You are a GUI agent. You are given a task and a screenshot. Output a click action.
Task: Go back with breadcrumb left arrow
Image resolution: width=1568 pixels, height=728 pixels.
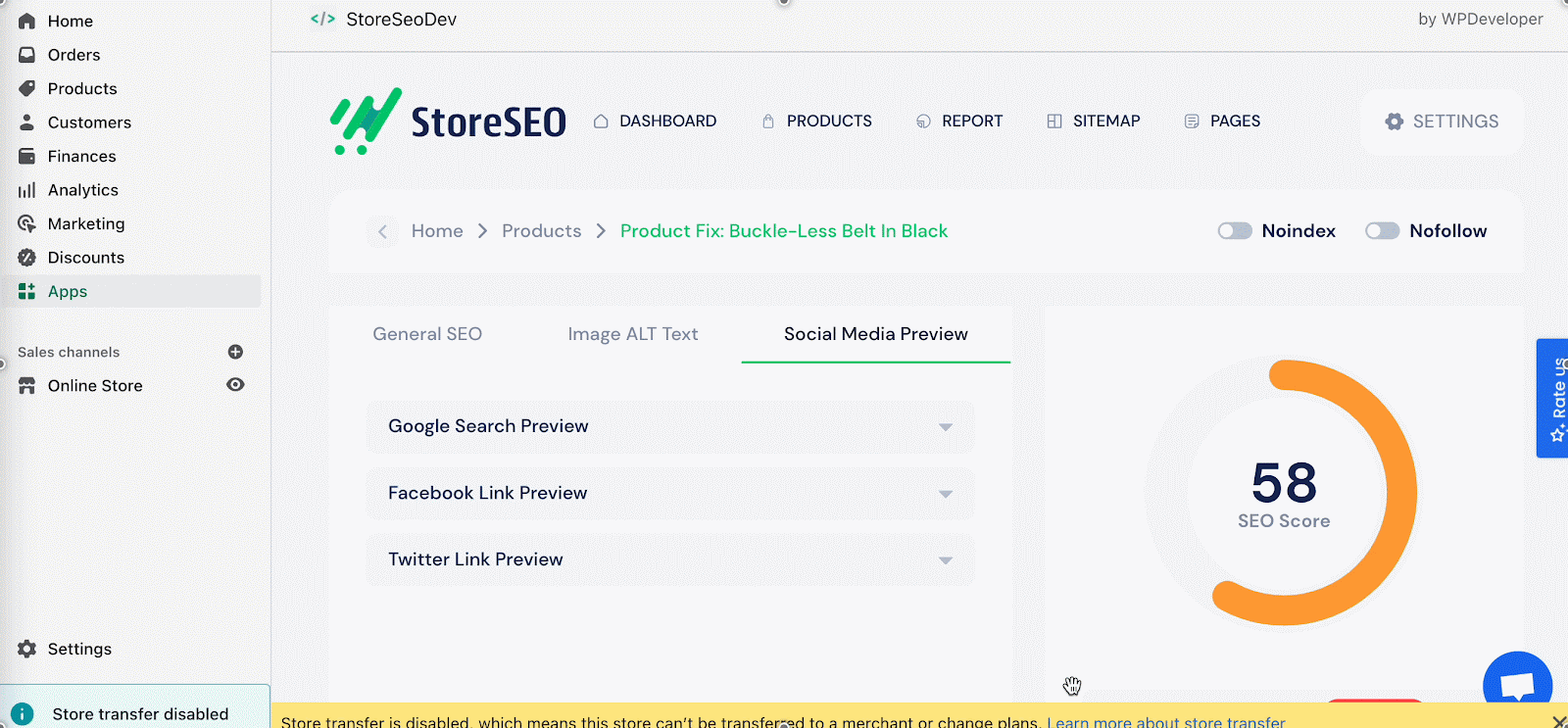(x=382, y=231)
